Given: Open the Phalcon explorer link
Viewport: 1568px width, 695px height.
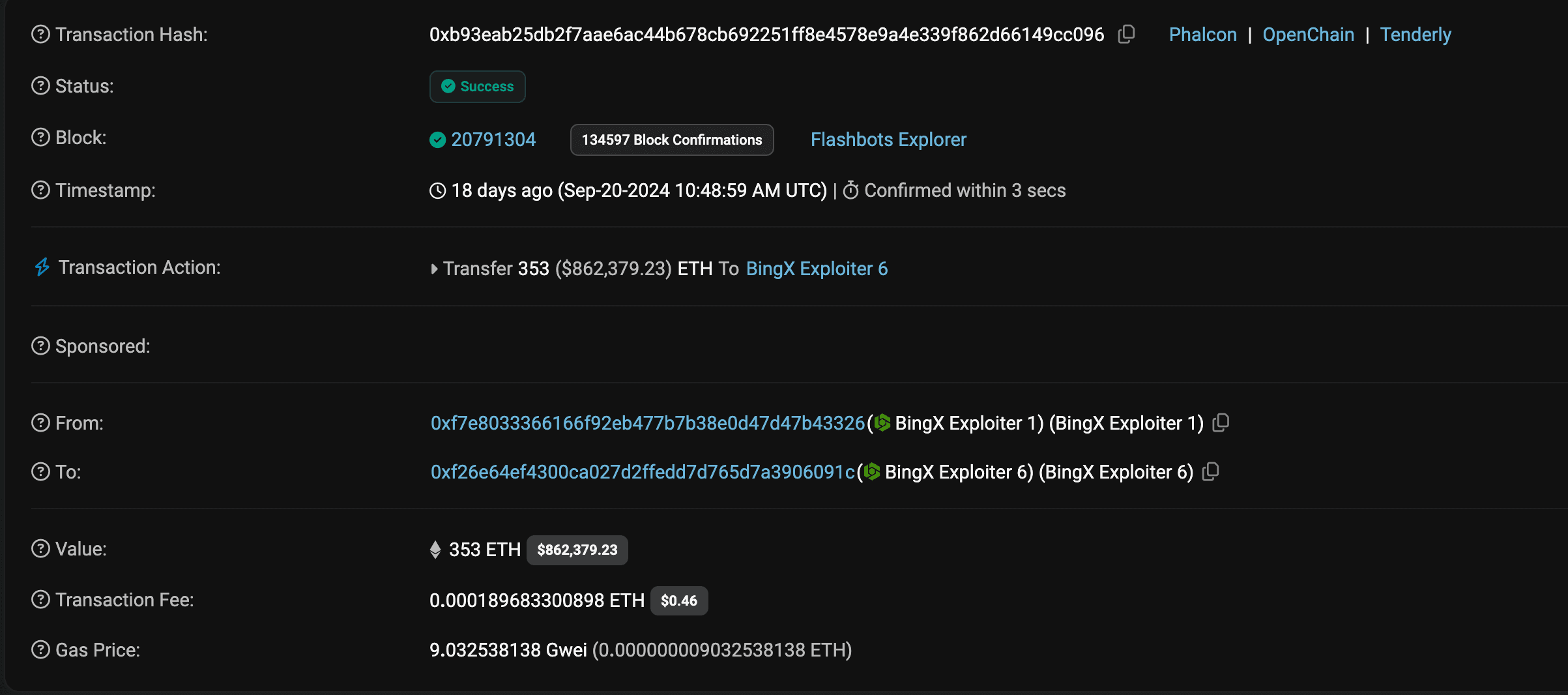Looking at the screenshot, I should click(x=1202, y=34).
